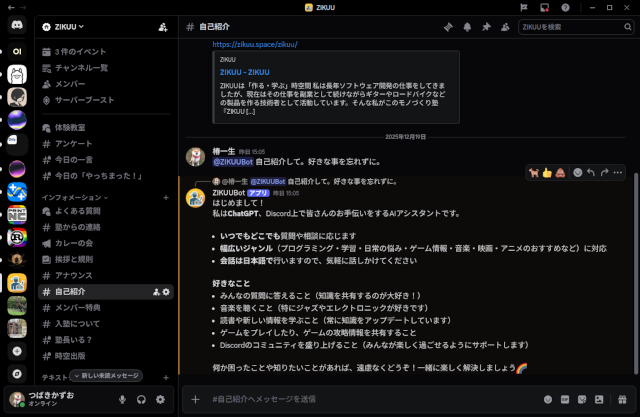Open notification settings bell icon
Screen dimensions: 640x417
(466, 27)
